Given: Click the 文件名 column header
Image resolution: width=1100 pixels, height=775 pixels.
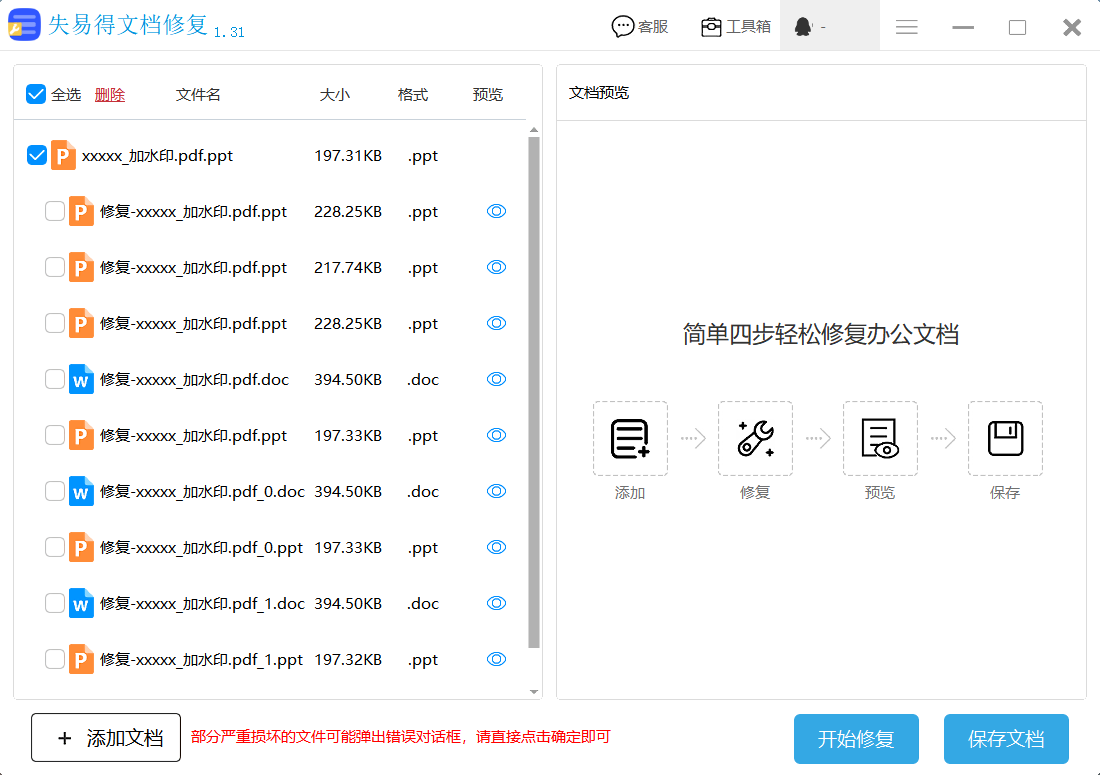Looking at the screenshot, I should coord(198,95).
